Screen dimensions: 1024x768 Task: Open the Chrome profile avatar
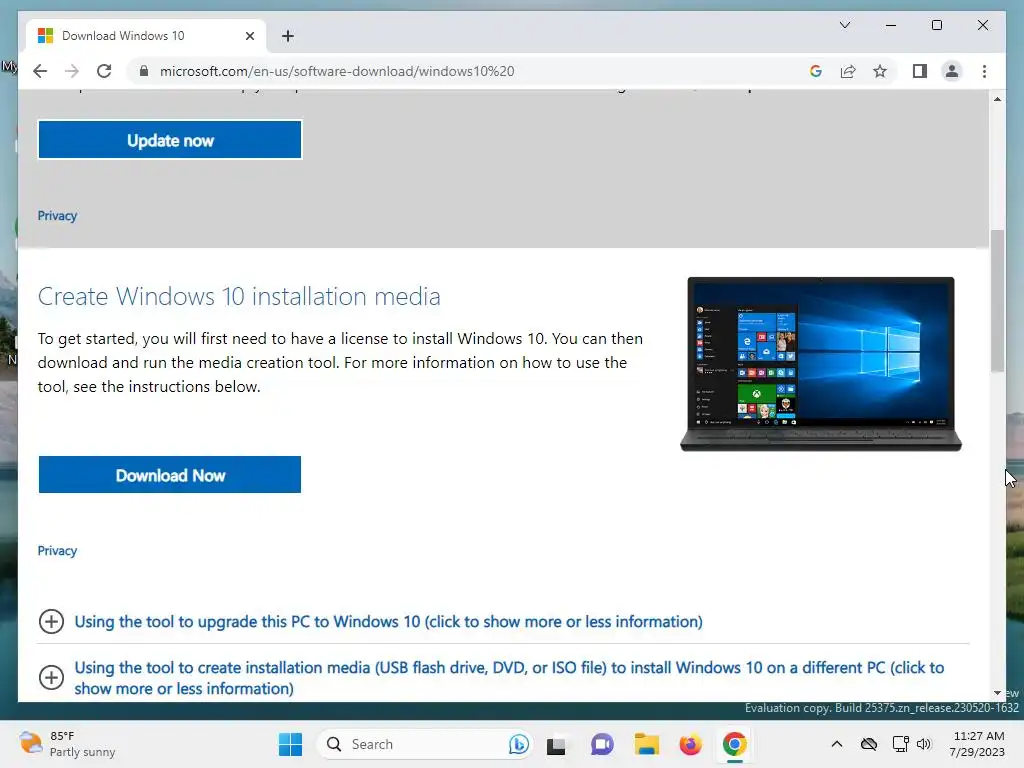click(x=952, y=71)
